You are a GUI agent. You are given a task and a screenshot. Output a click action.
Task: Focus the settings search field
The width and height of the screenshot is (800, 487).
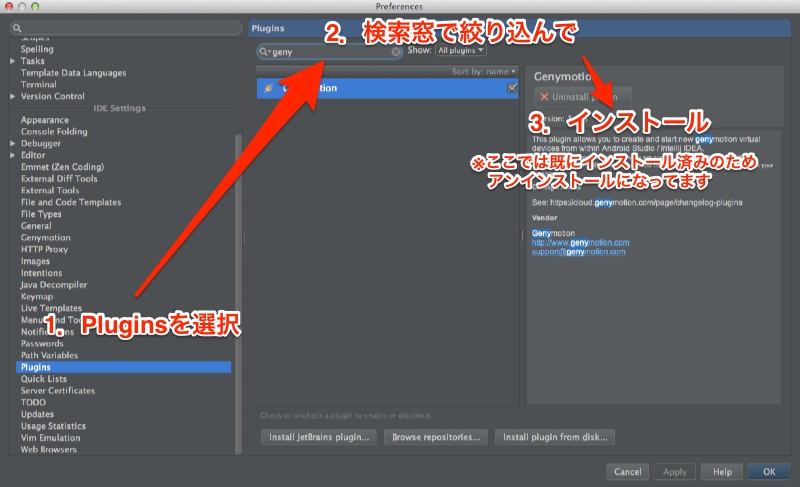click(126, 28)
